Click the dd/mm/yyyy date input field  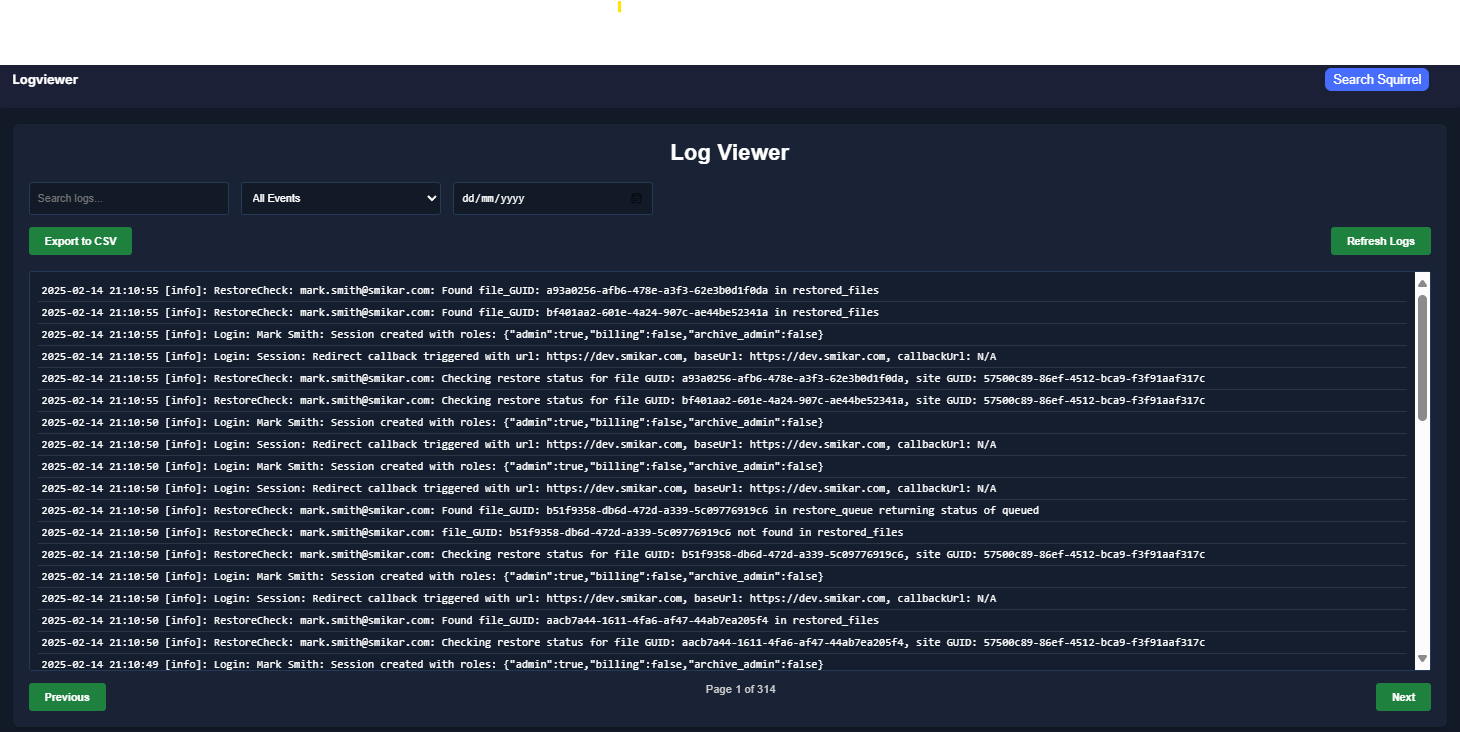coord(540,198)
